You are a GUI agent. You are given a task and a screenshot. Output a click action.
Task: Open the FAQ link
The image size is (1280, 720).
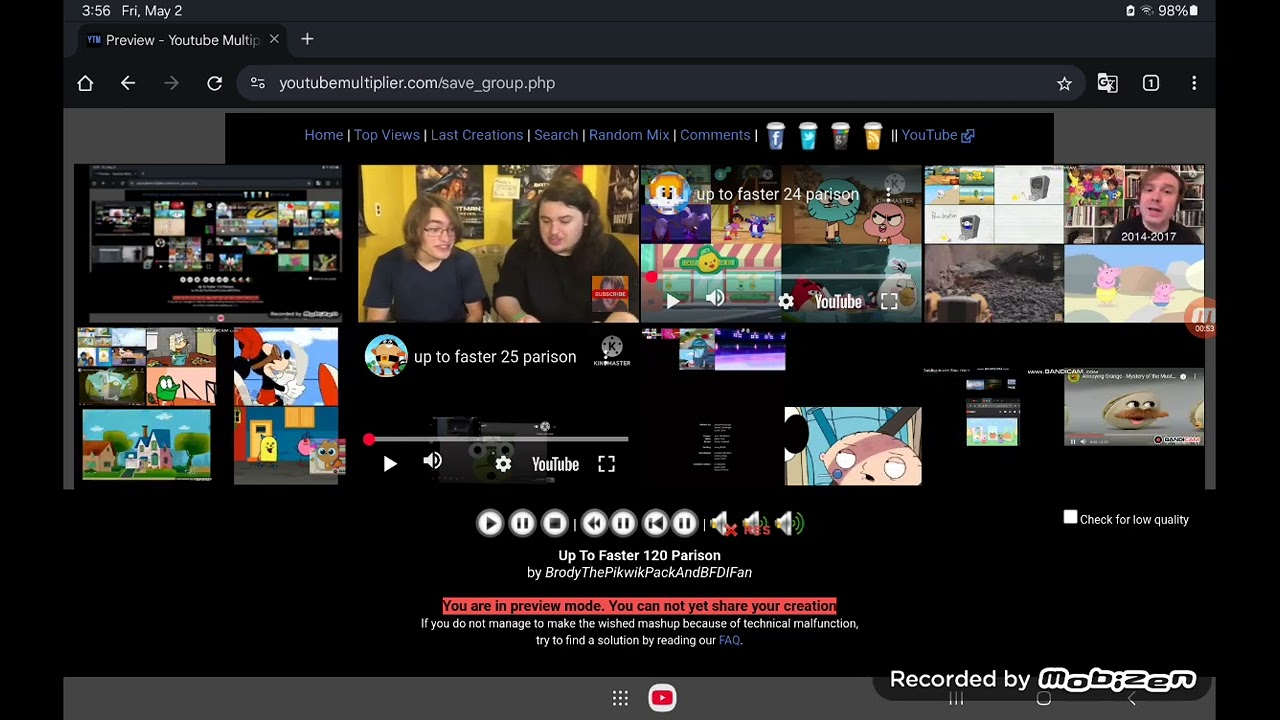click(x=729, y=640)
